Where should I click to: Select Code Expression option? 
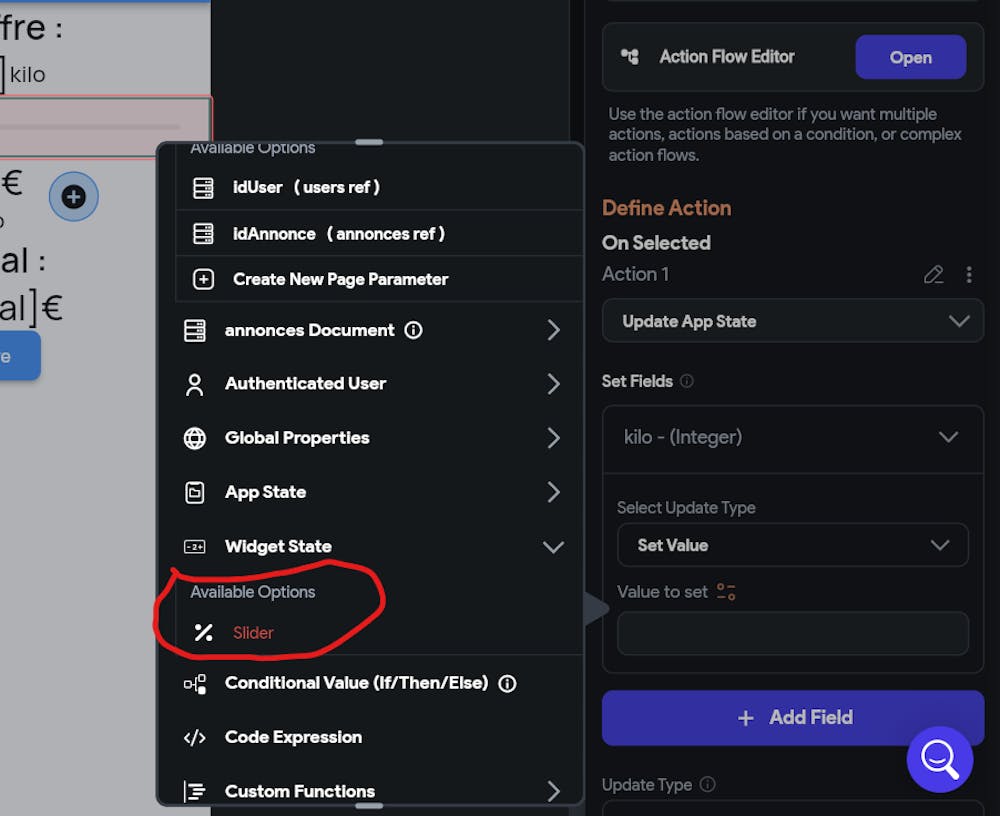click(x=293, y=737)
